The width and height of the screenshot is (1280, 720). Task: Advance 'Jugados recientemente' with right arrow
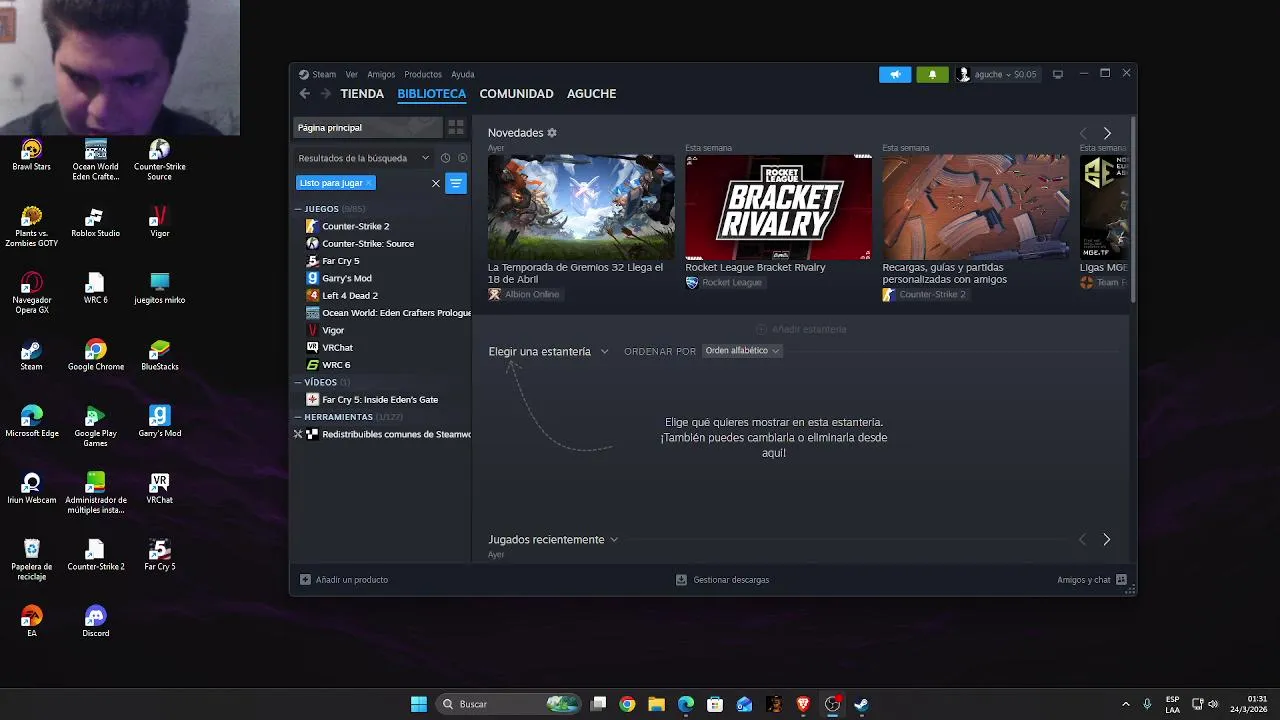pyautogui.click(x=1106, y=539)
